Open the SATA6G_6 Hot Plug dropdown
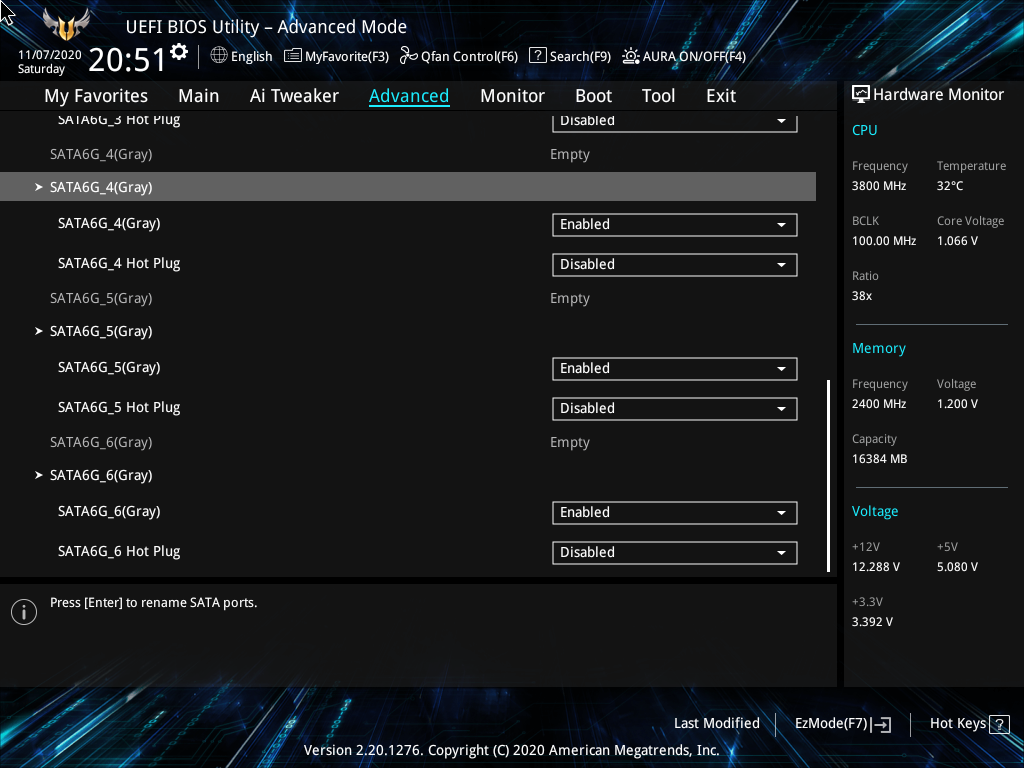Screen dimensions: 1024x768 (674, 553)
